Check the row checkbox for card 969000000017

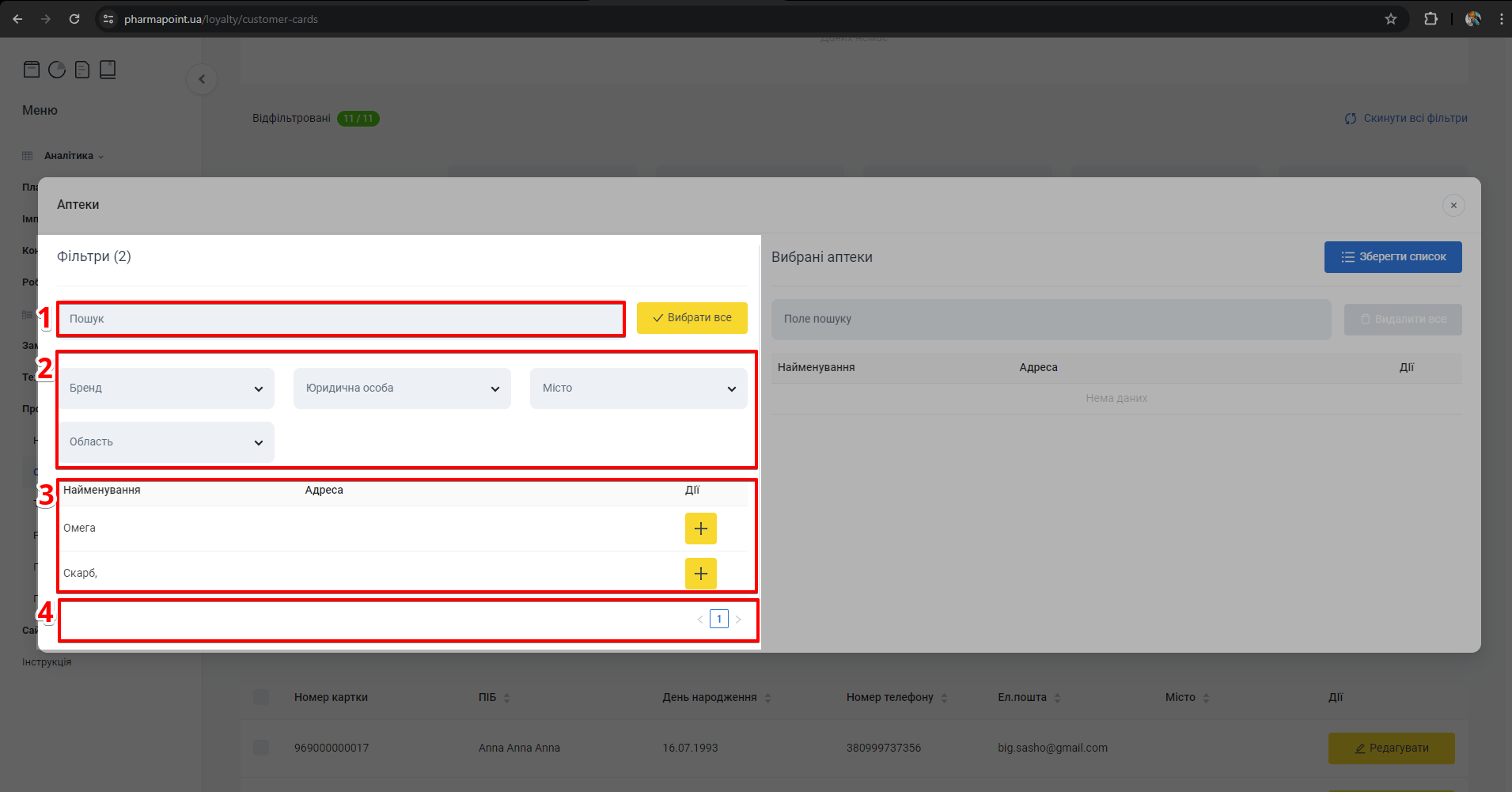(x=261, y=748)
